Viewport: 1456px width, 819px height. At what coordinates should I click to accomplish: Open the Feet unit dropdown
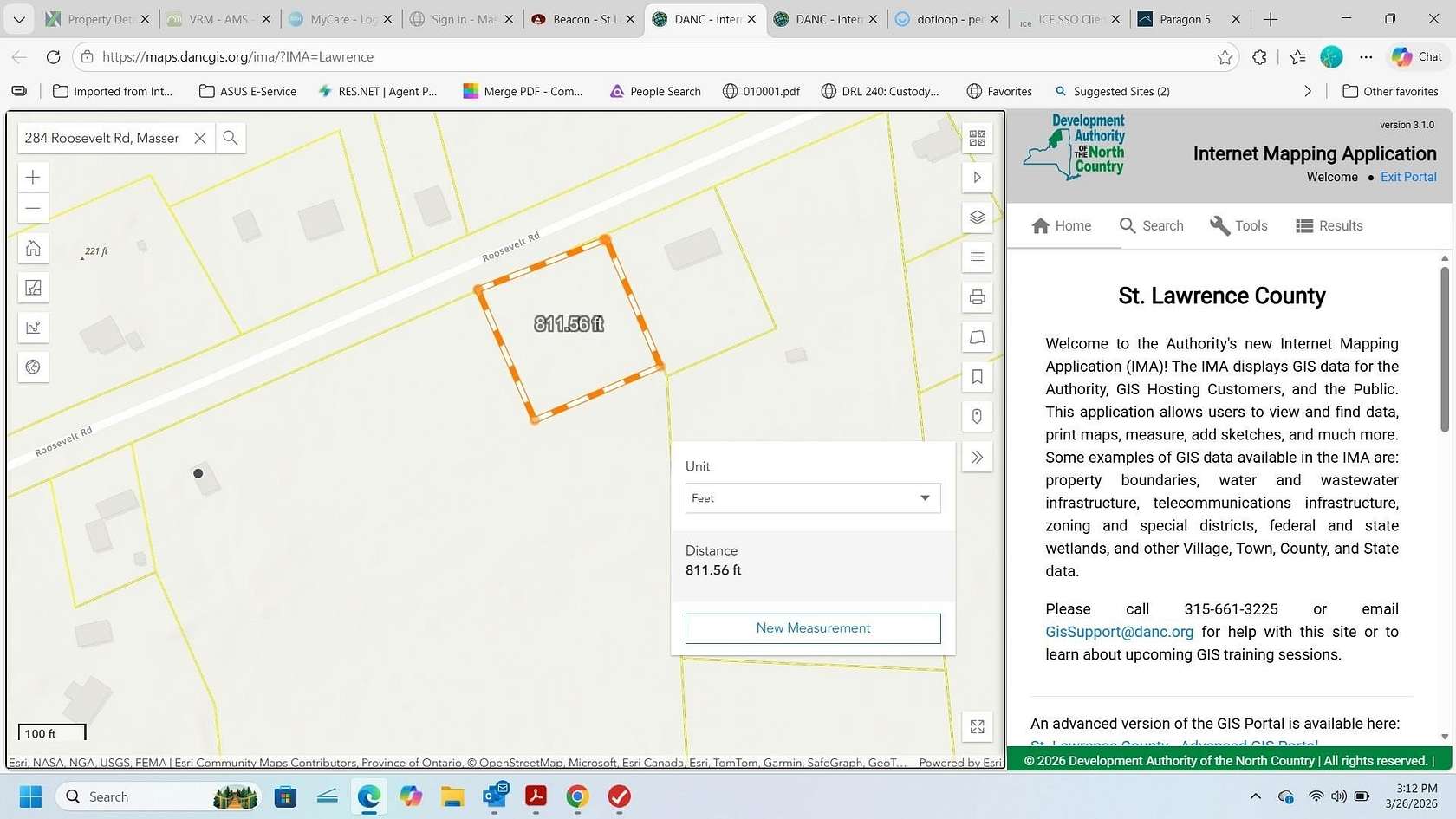tap(811, 497)
